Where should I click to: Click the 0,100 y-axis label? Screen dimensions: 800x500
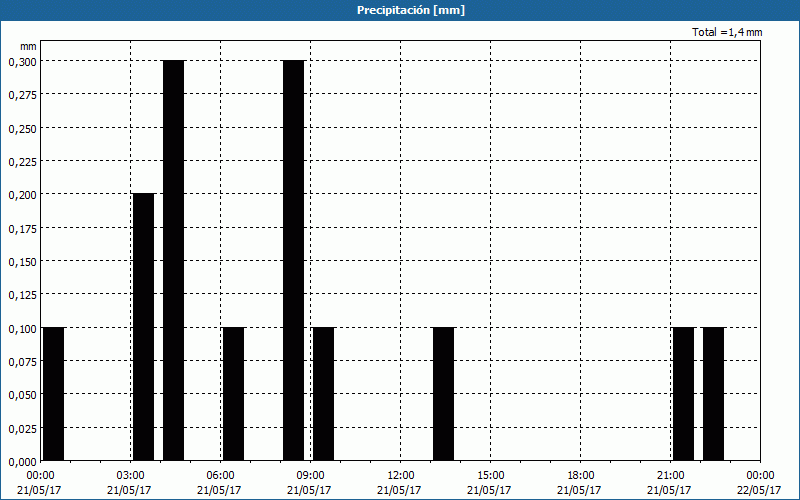click(x=22, y=329)
